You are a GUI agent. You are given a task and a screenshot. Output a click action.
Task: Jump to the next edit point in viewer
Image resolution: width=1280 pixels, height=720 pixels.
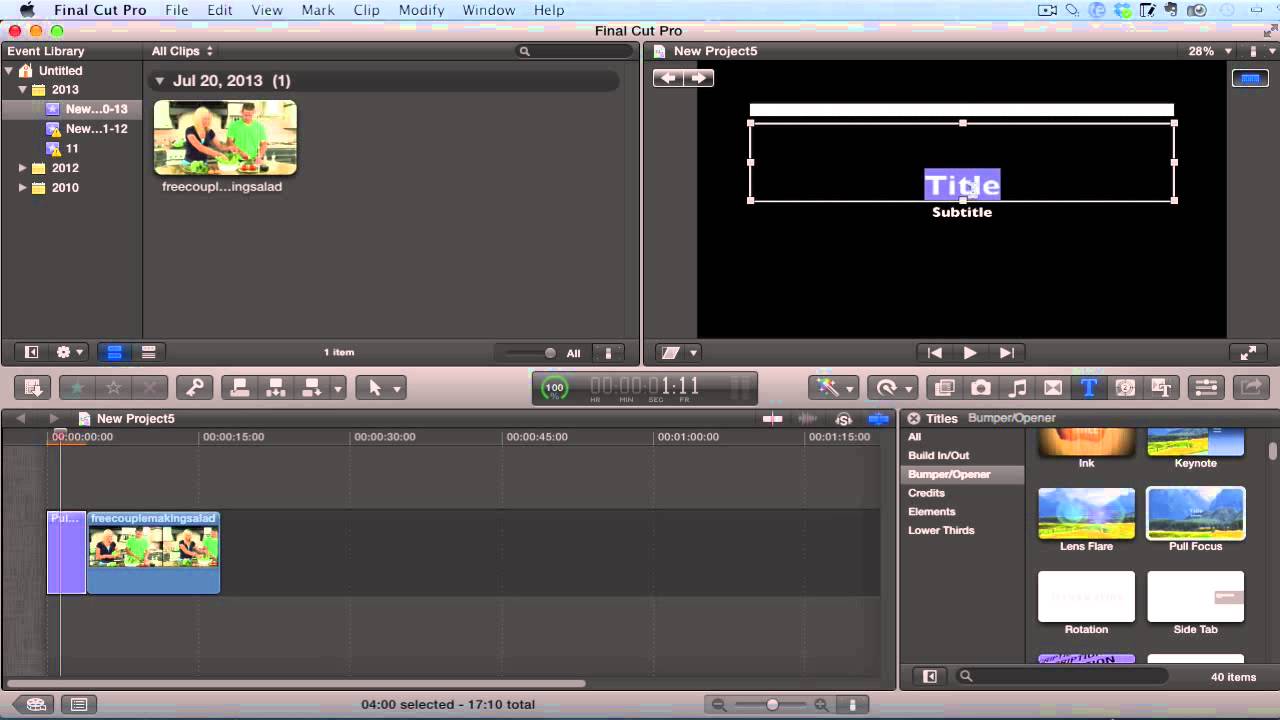click(x=1007, y=352)
